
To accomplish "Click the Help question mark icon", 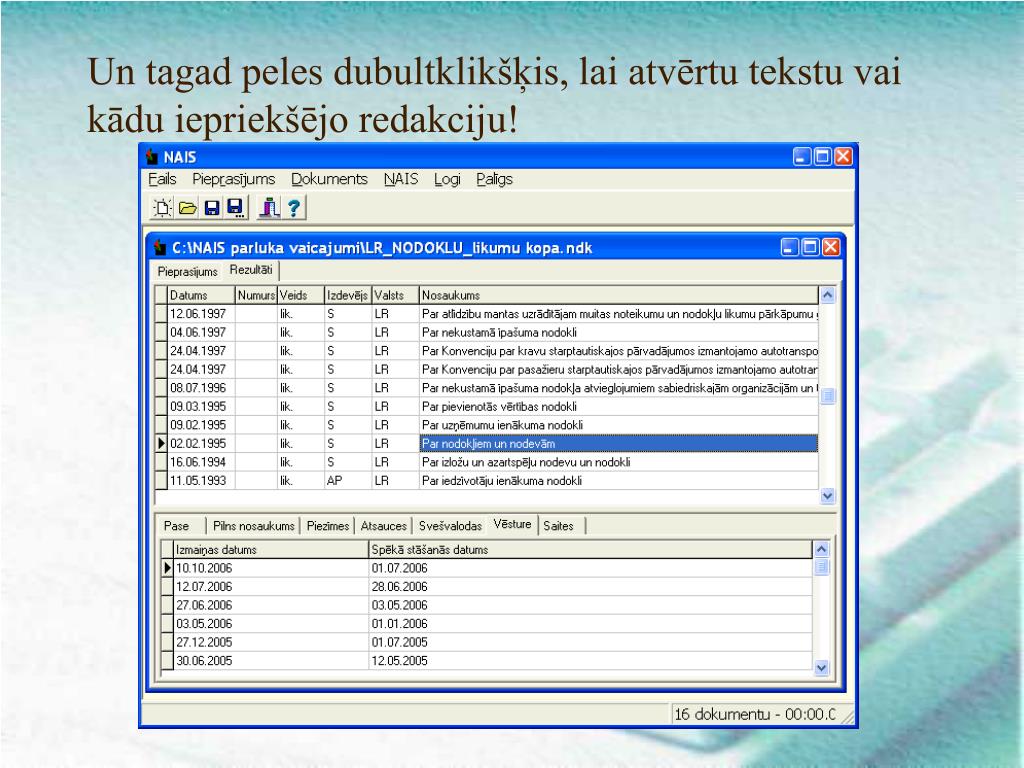I will pyautogui.click(x=294, y=208).
